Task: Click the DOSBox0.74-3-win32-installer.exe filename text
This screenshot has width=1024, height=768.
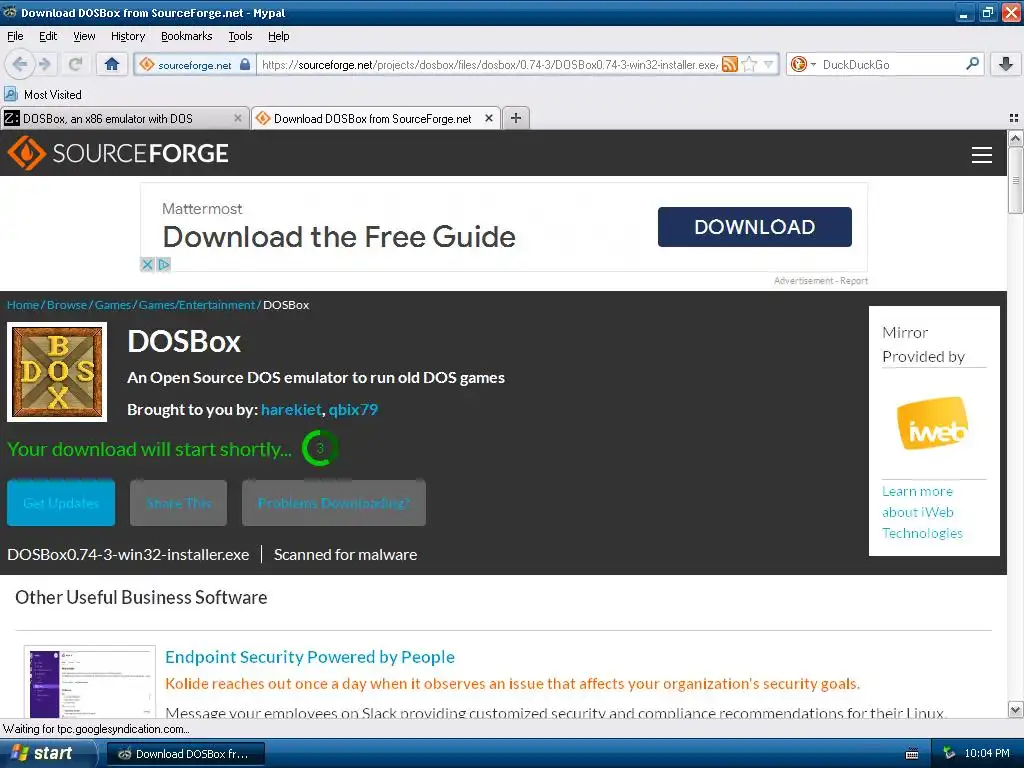Action: [128, 554]
